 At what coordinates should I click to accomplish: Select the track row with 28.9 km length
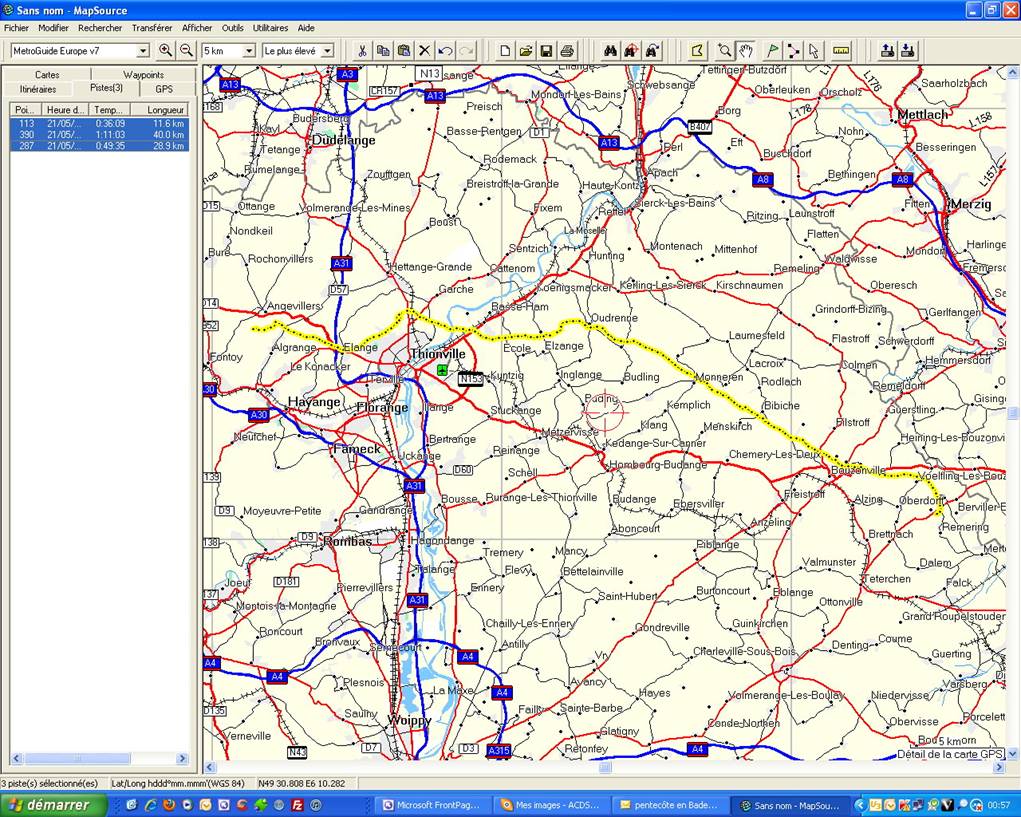100,146
